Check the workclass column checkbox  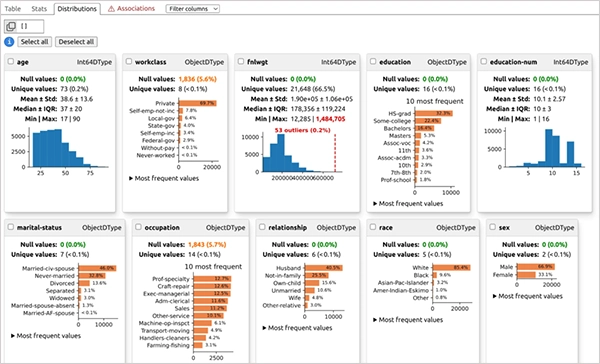click(129, 61)
